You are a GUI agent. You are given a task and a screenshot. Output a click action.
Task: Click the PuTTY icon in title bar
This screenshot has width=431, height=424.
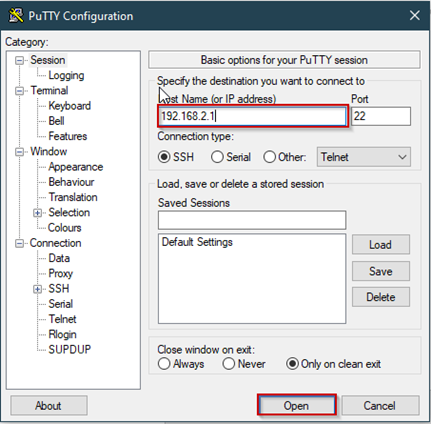click(16, 15)
